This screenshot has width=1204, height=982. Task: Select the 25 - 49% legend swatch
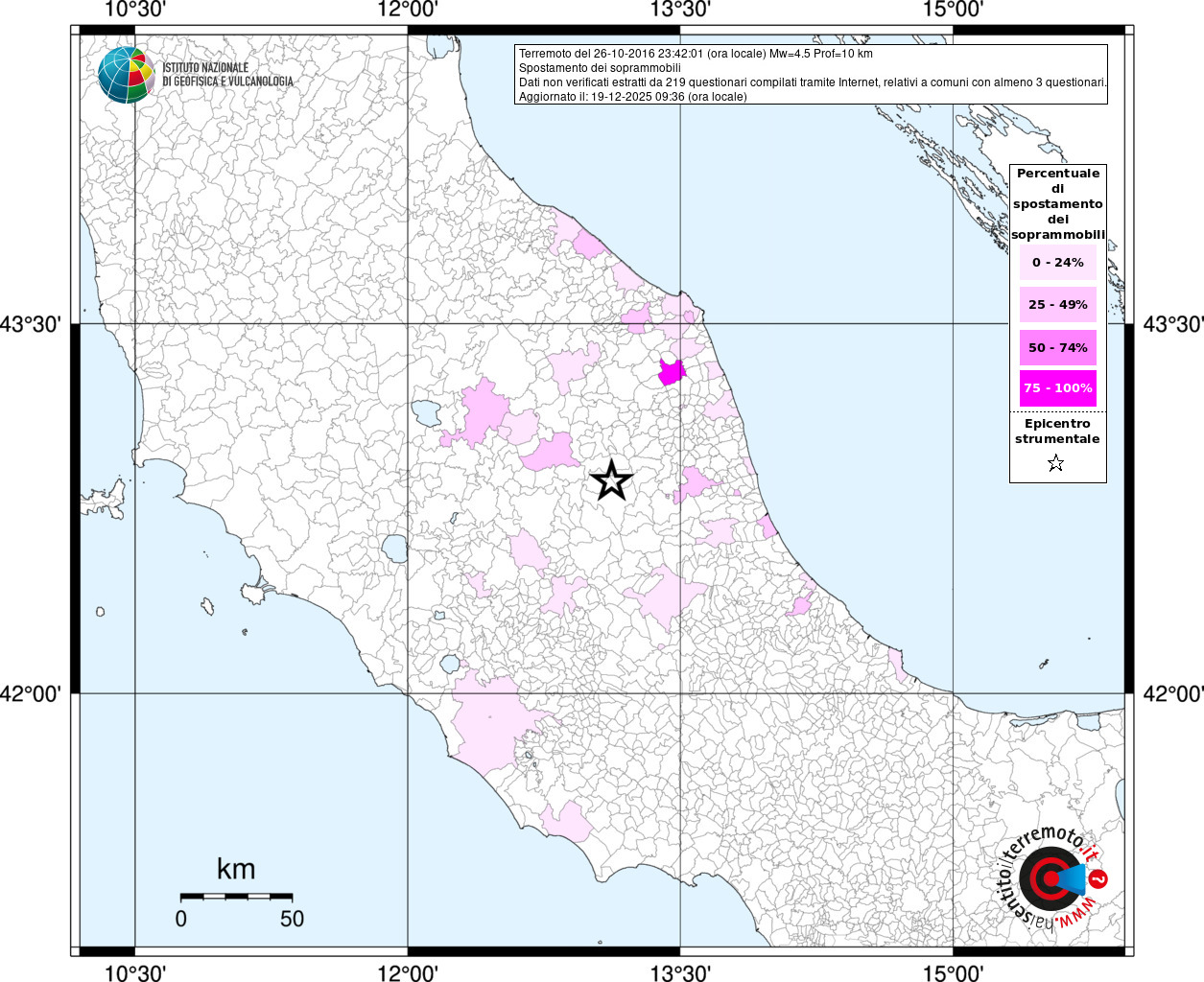tap(1057, 304)
